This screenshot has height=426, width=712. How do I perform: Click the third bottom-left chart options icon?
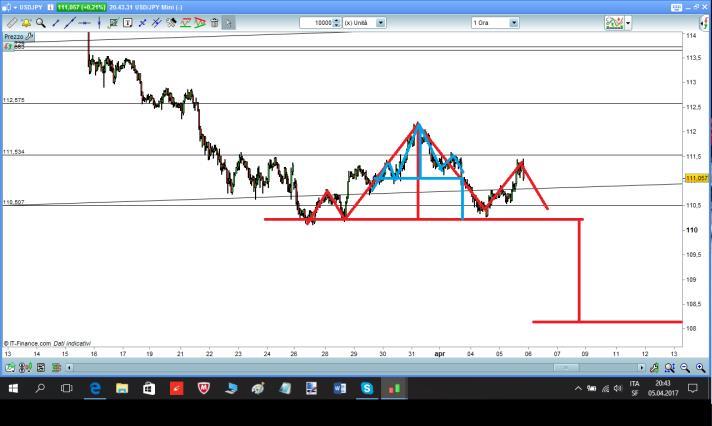40,367
